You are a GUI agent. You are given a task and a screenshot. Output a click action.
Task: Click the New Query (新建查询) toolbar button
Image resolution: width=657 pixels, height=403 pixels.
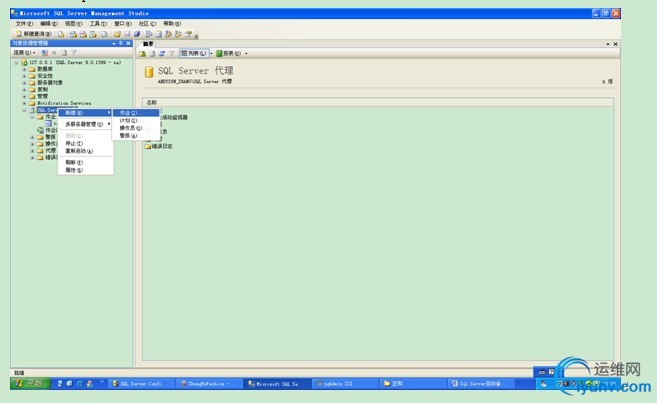click(x=34, y=34)
